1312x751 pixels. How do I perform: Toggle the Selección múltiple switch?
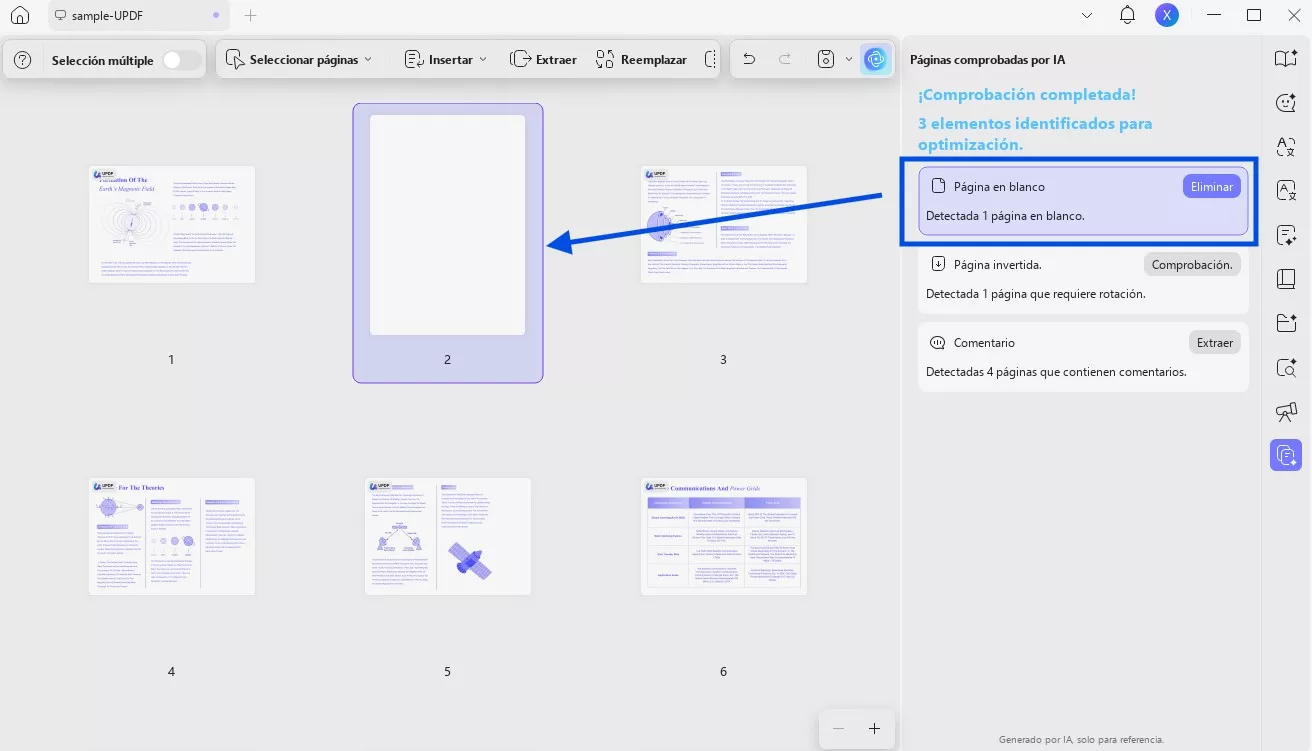[180, 60]
